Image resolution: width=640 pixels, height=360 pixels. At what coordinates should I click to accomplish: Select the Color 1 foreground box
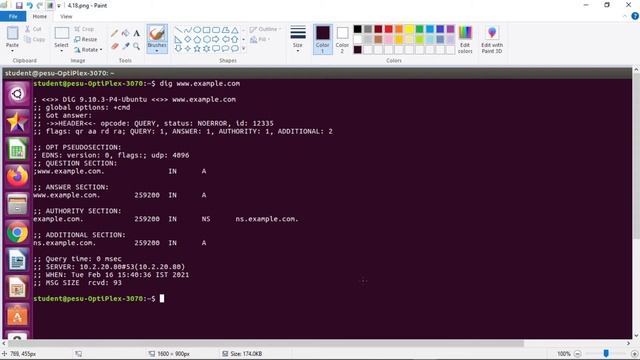pos(322,40)
